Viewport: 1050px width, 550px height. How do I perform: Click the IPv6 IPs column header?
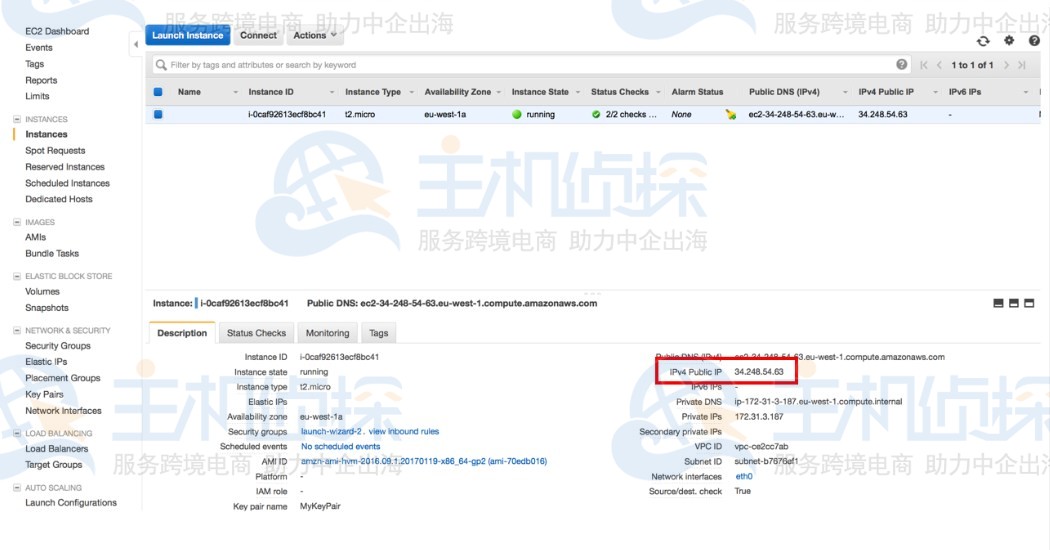[x=965, y=92]
